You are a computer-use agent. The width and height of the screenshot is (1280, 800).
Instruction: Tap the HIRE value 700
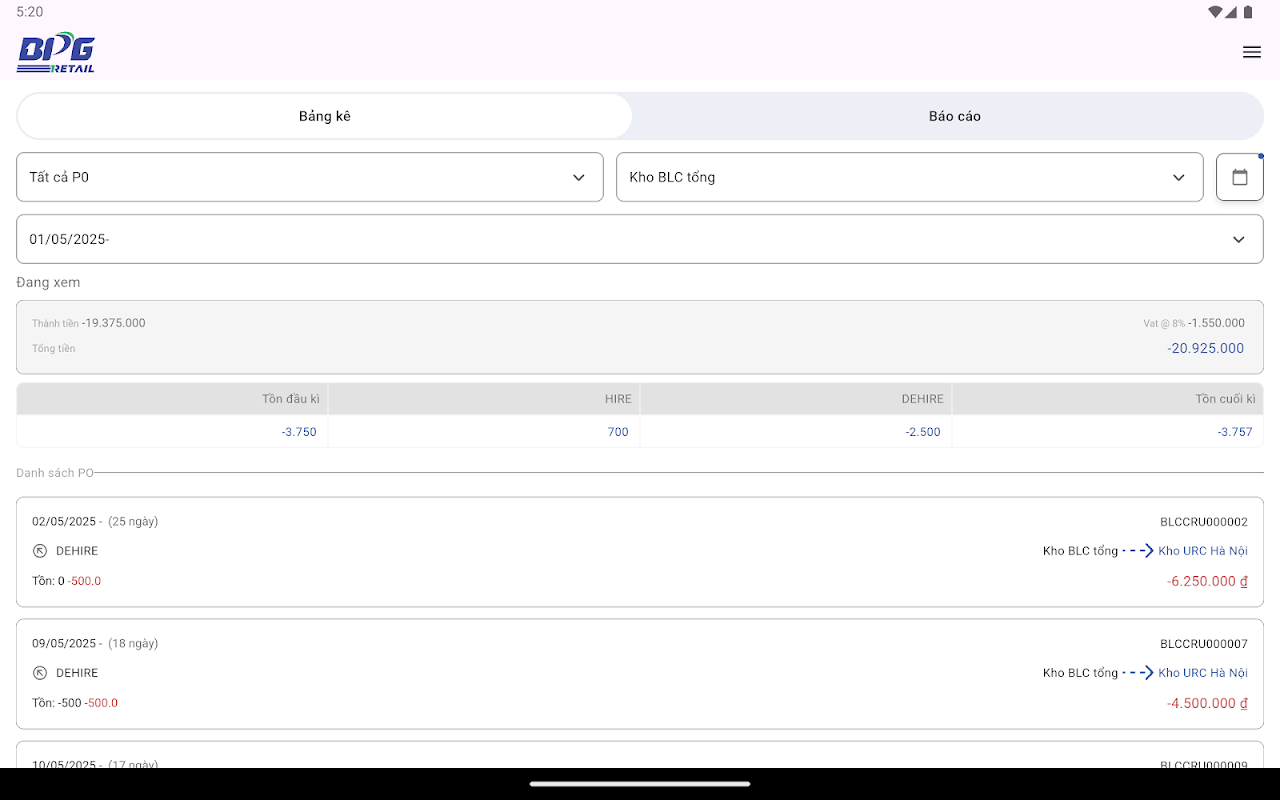pyautogui.click(x=618, y=432)
